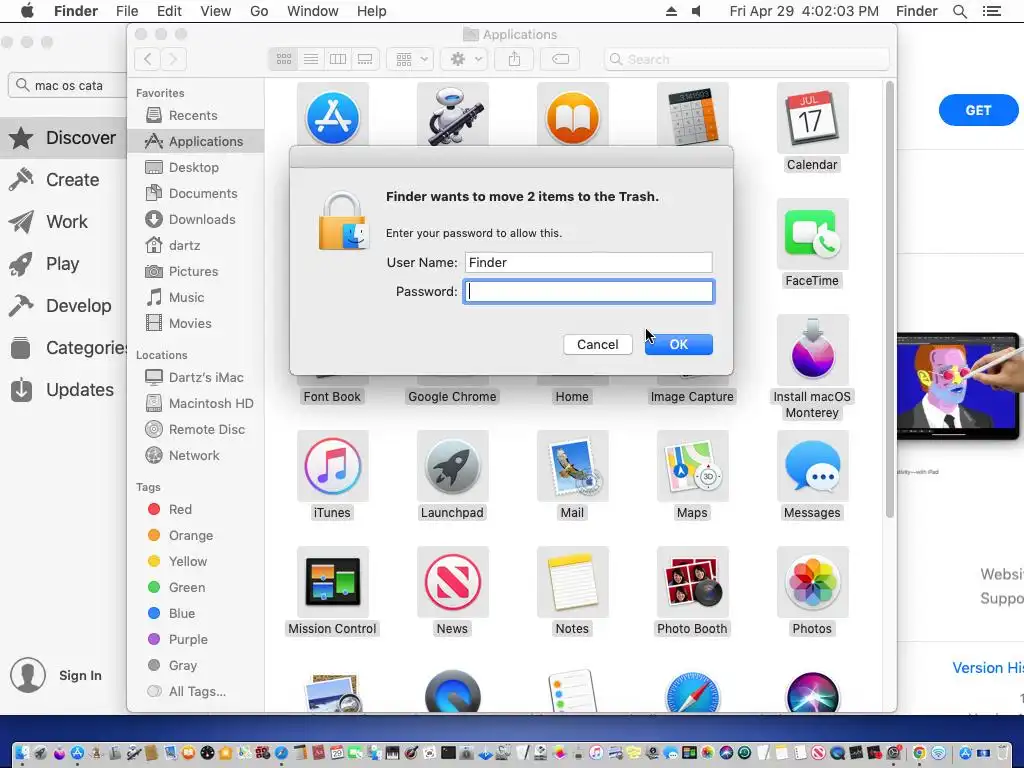Select the QuickTime Player icon
Screen dimensions: 1024x768
click(x=452, y=692)
